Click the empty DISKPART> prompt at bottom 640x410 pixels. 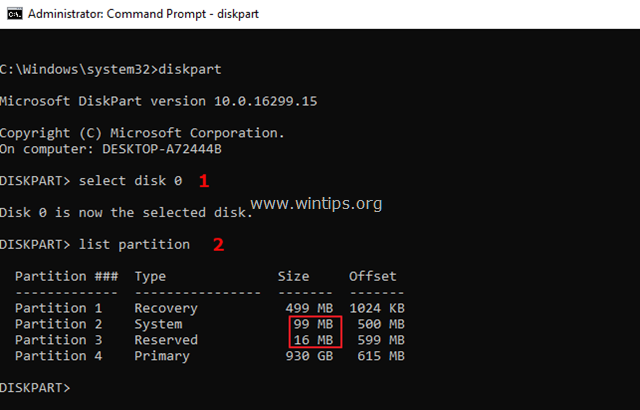pyautogui.click(x=35, y=388)
